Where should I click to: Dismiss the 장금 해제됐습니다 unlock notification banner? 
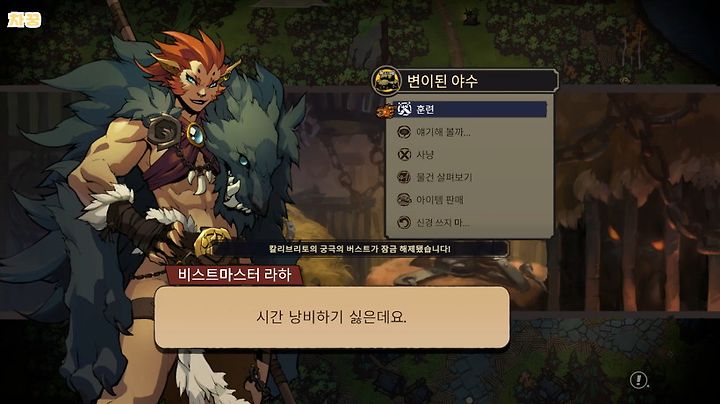pyautogui.click(x=360, y=249)
